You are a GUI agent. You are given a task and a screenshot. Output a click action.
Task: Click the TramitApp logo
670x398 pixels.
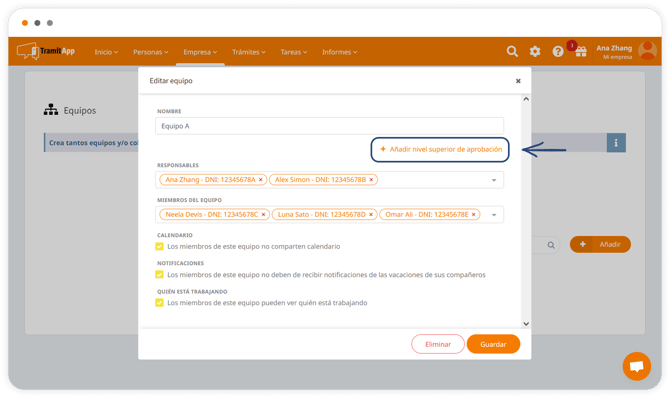pyautogui.click(x=46, y=51)
